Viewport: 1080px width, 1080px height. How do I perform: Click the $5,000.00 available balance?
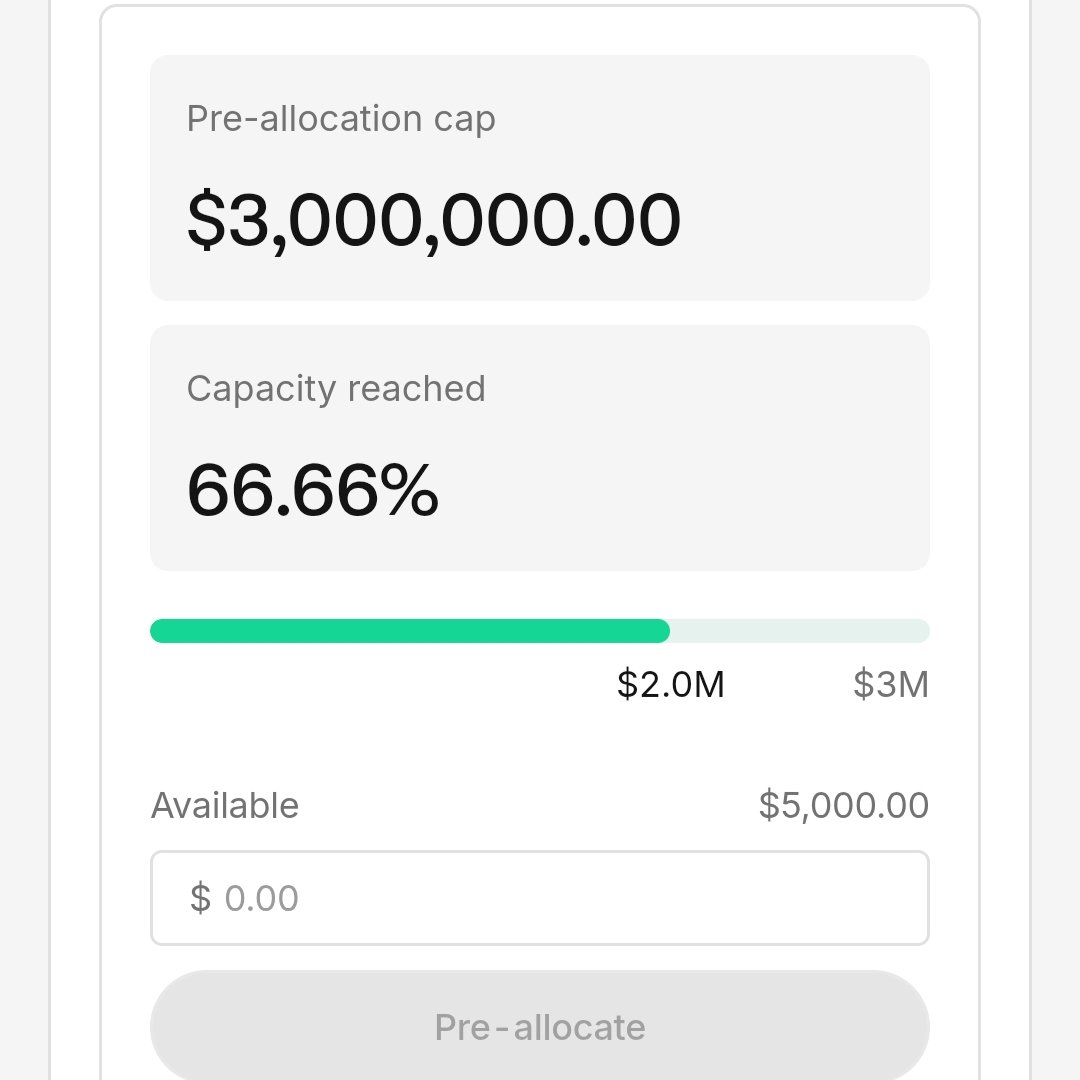[x=844, y=804]
